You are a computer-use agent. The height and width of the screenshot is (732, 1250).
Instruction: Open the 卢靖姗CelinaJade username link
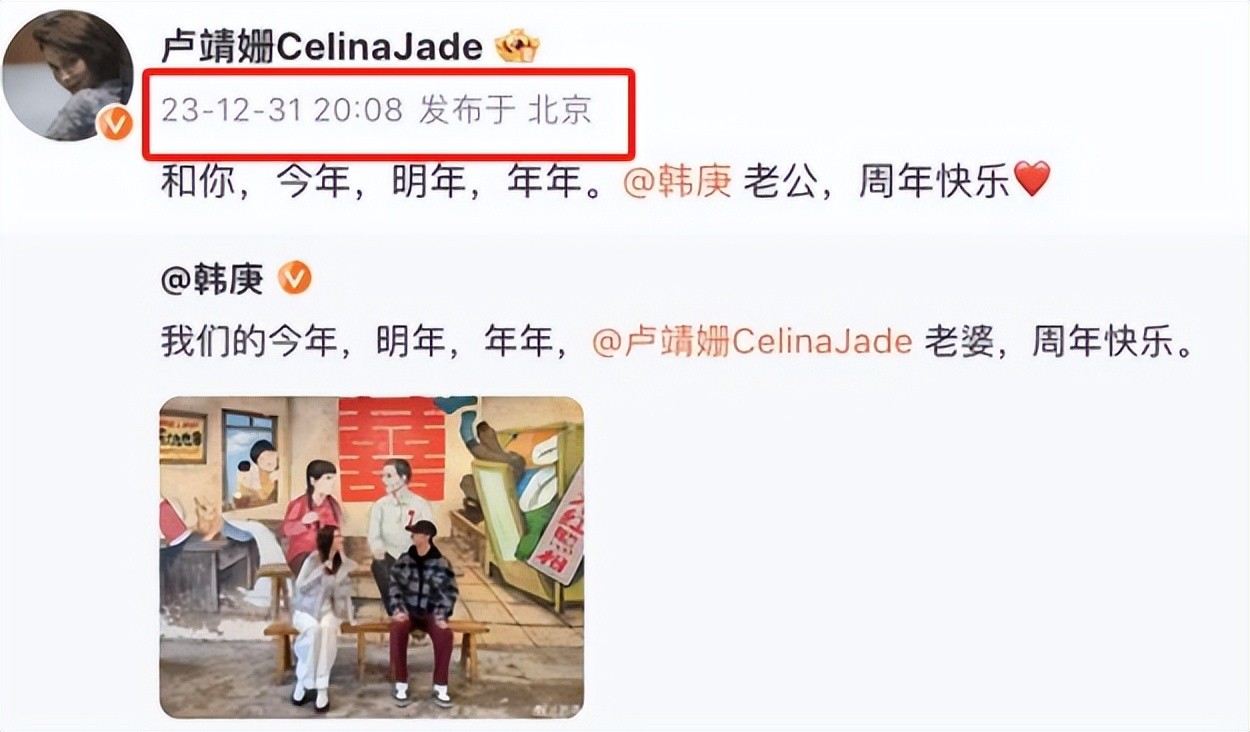(x=323, y=46)
